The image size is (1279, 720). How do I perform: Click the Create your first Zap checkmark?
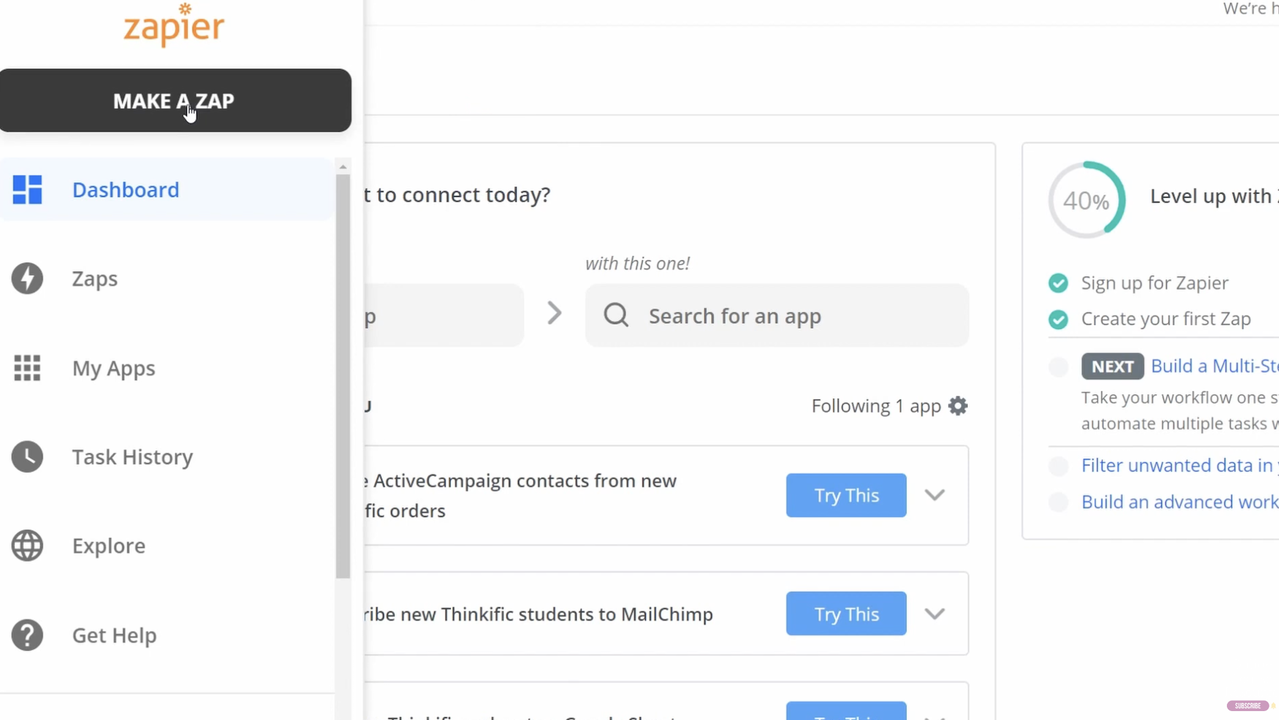point(1058,319)
